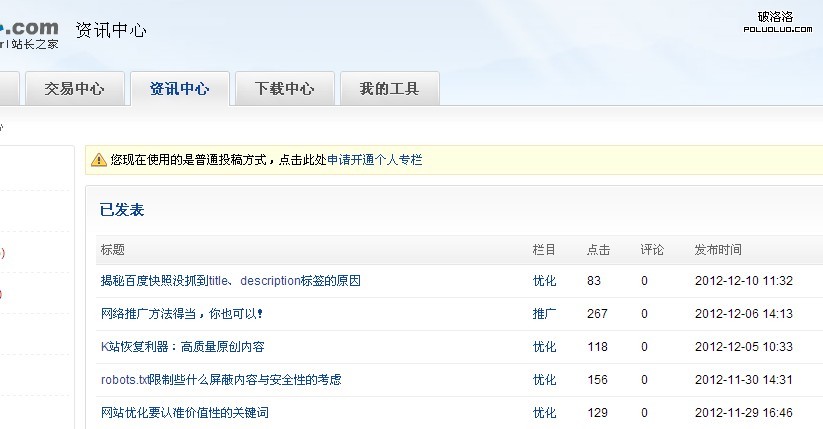Click the 发布时间 column header
This screenshot has height=429, width=823.
pos(718,250)
